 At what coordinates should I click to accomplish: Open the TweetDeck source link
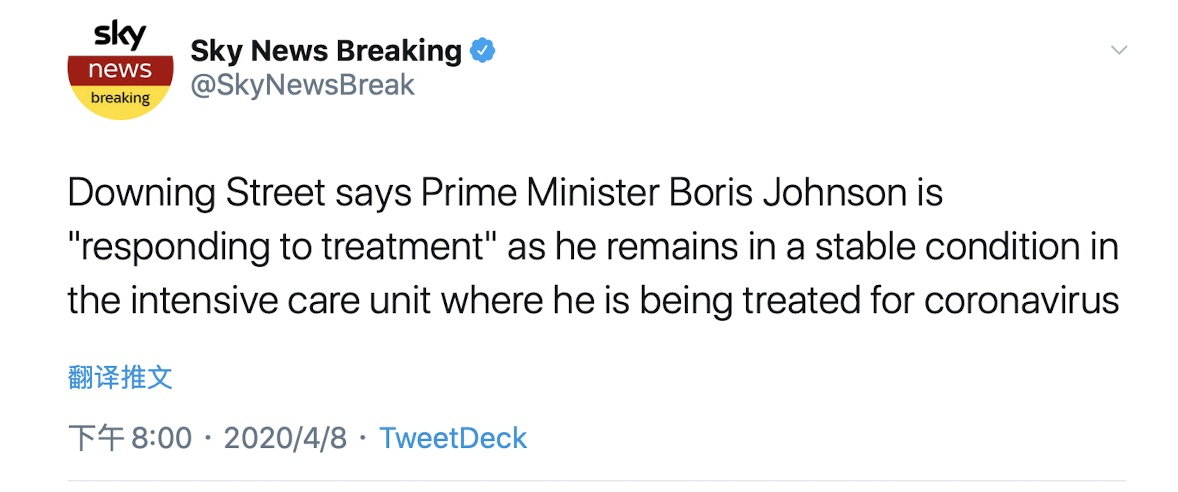[453, 438]
